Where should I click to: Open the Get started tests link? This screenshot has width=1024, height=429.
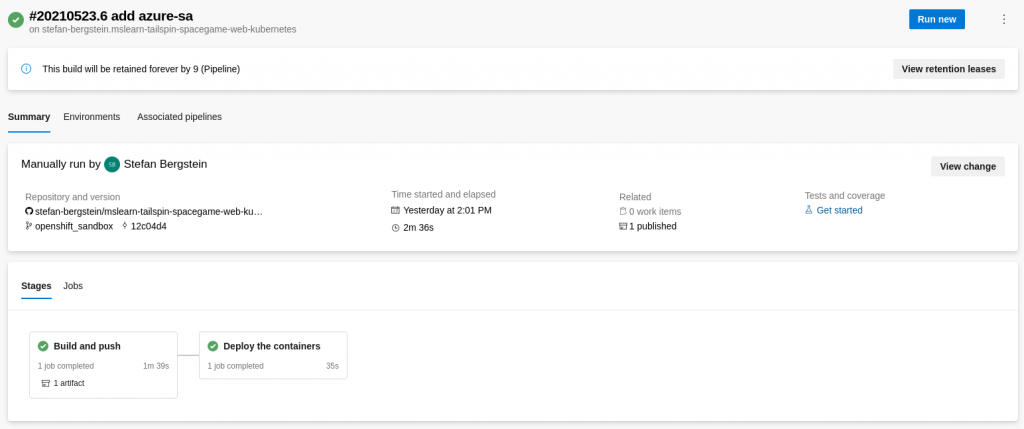point(839,210)
